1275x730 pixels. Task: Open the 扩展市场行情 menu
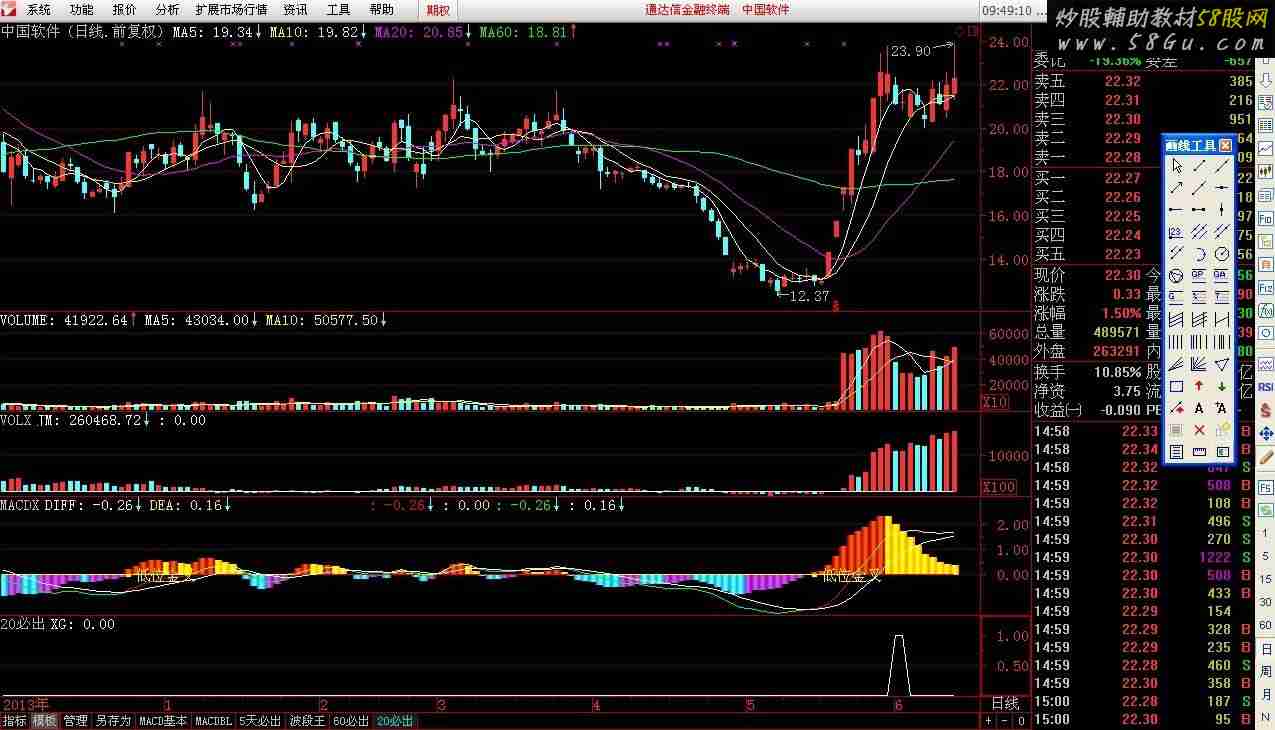pos(231,9)
